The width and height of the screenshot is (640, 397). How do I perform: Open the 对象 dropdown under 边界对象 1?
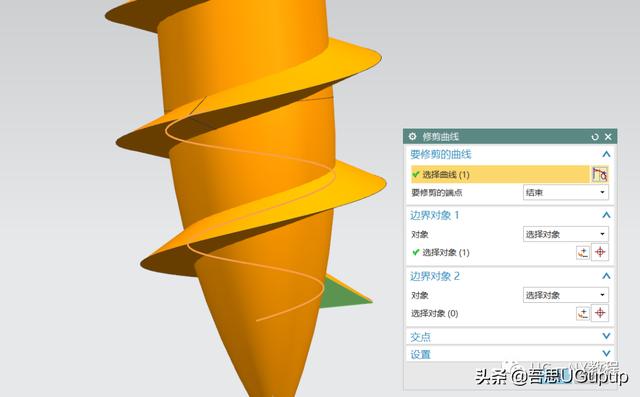566,234
